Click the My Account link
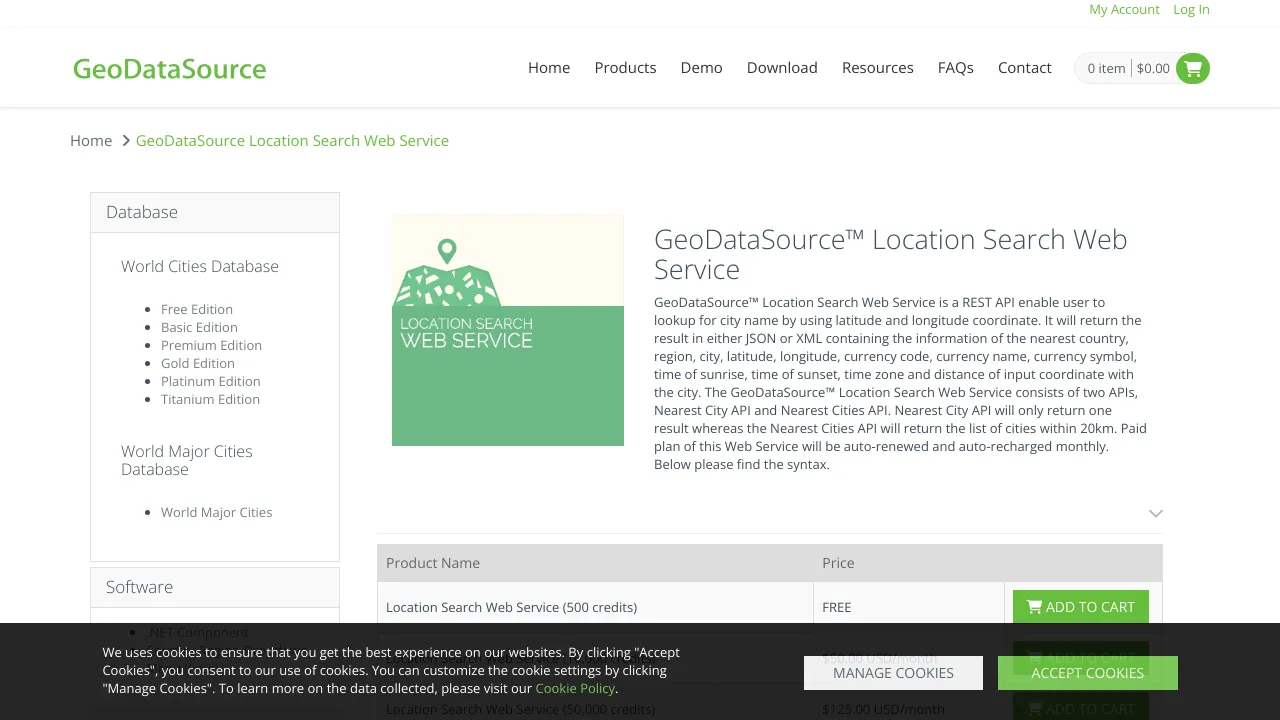Image resolution: width=1280 pixels, height=720 pixels. (1124, 9)
